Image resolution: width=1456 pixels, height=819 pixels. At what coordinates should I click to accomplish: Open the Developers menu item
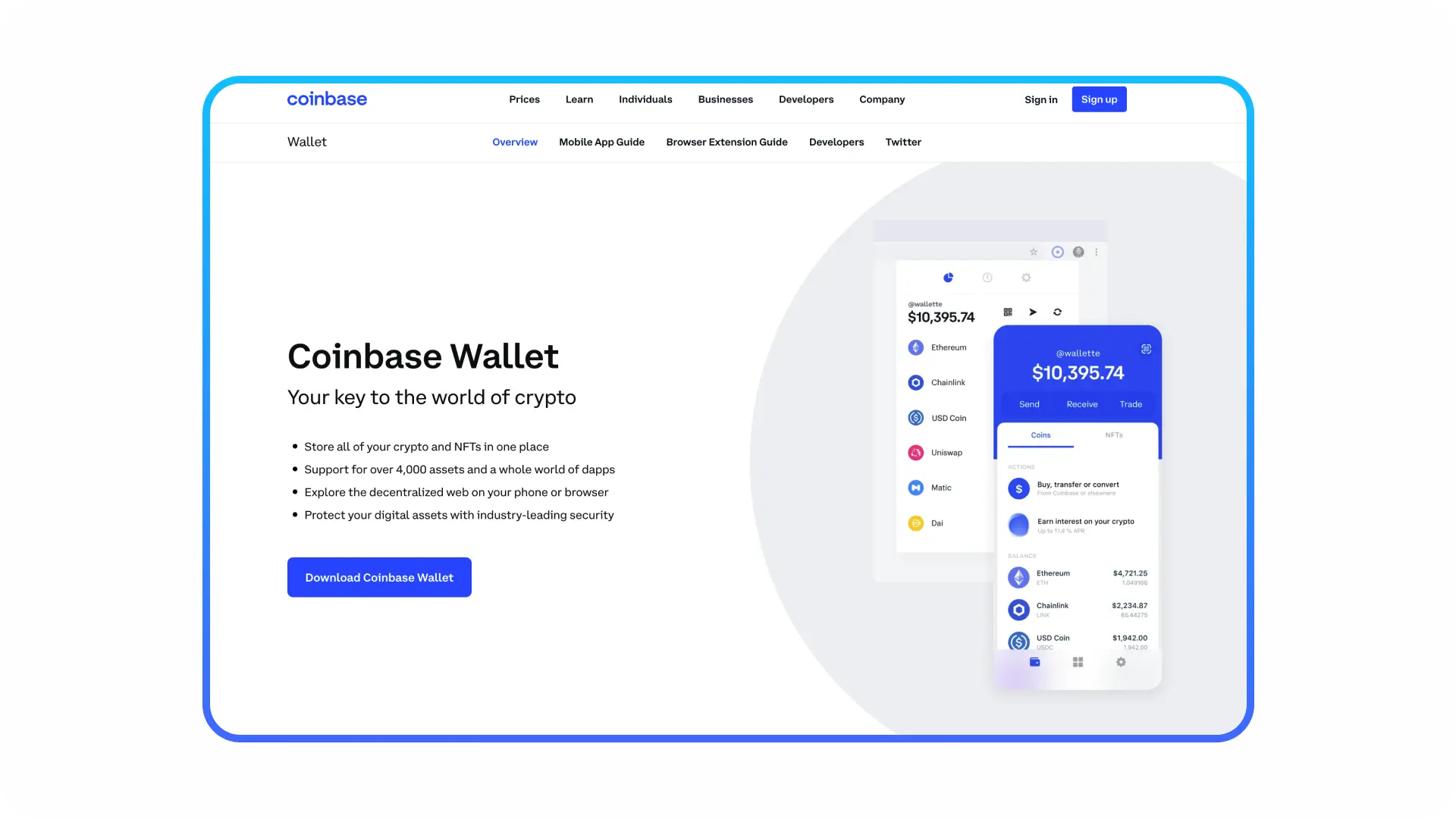click(x=806, y=99)
